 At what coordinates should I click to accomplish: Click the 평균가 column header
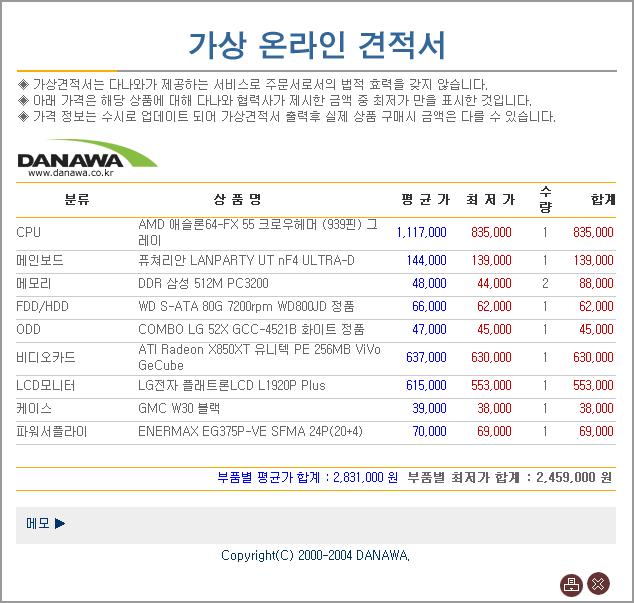[x=425, y=200]
